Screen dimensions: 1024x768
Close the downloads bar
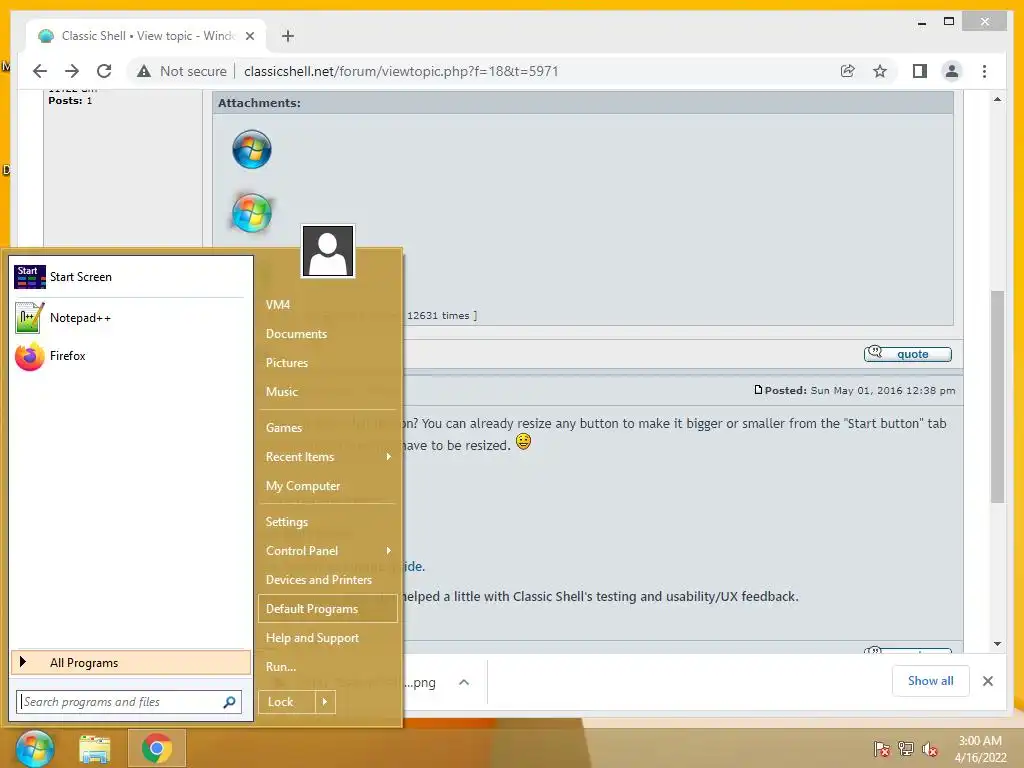[988, 681]
